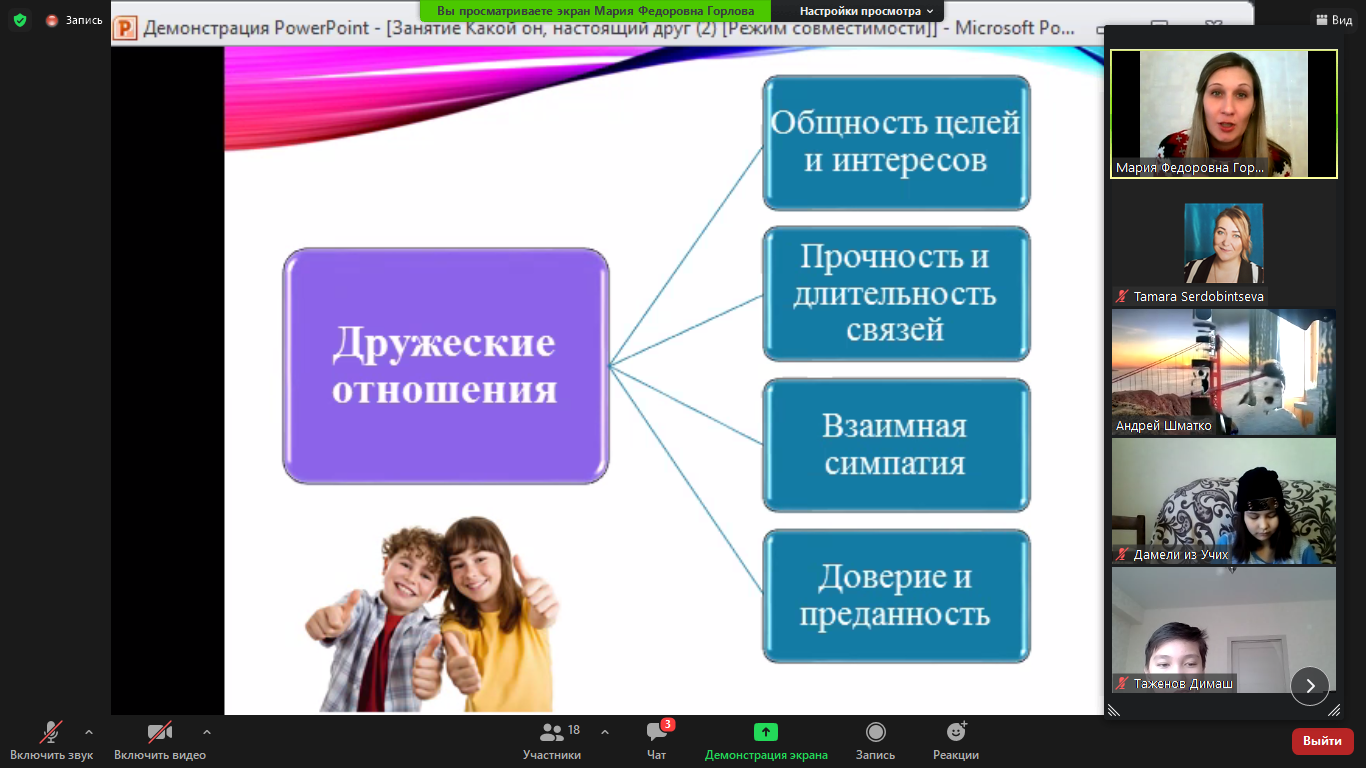
Task: Expand audio options arrow beside Включить звук
Action: (x=89, y=732)
